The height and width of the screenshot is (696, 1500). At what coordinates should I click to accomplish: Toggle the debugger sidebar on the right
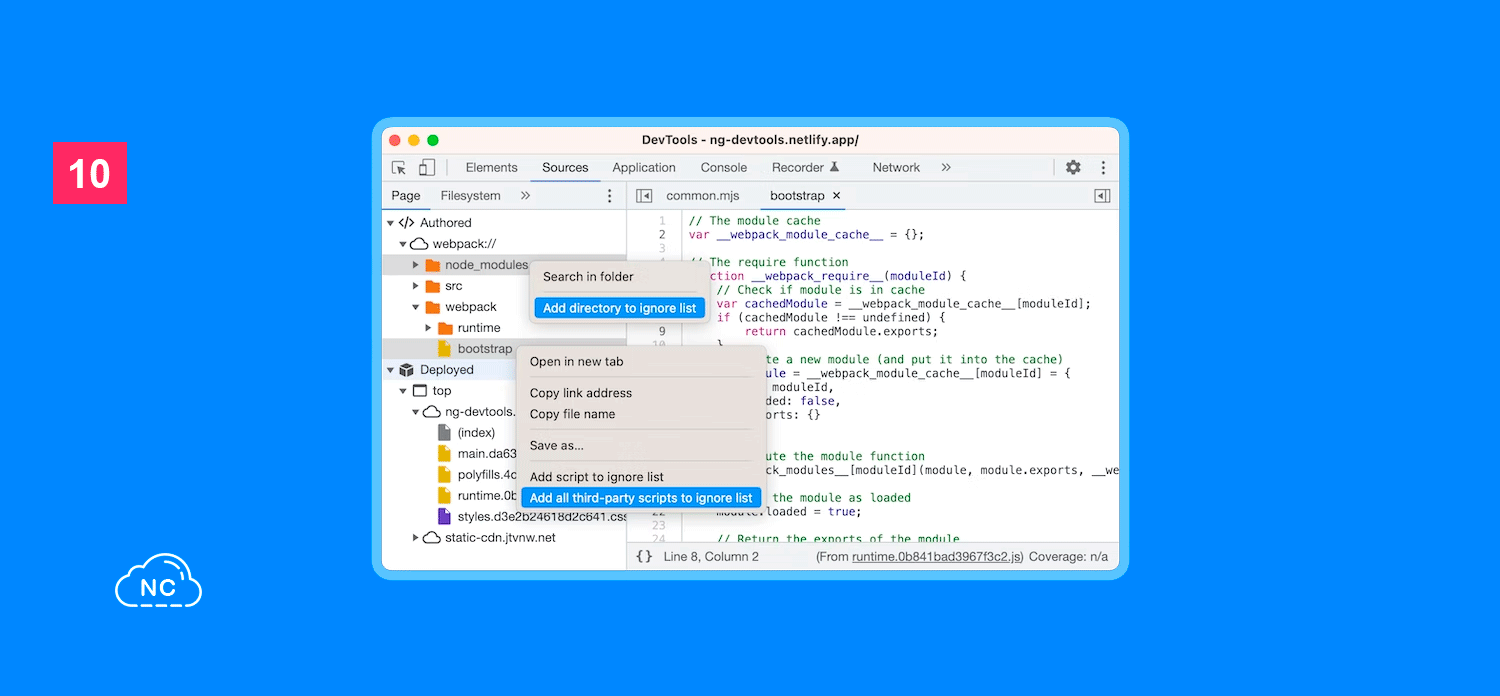1102,196
